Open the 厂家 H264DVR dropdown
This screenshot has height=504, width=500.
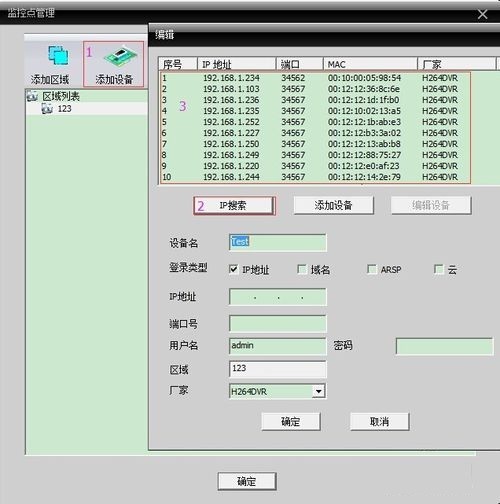(319, 391)
